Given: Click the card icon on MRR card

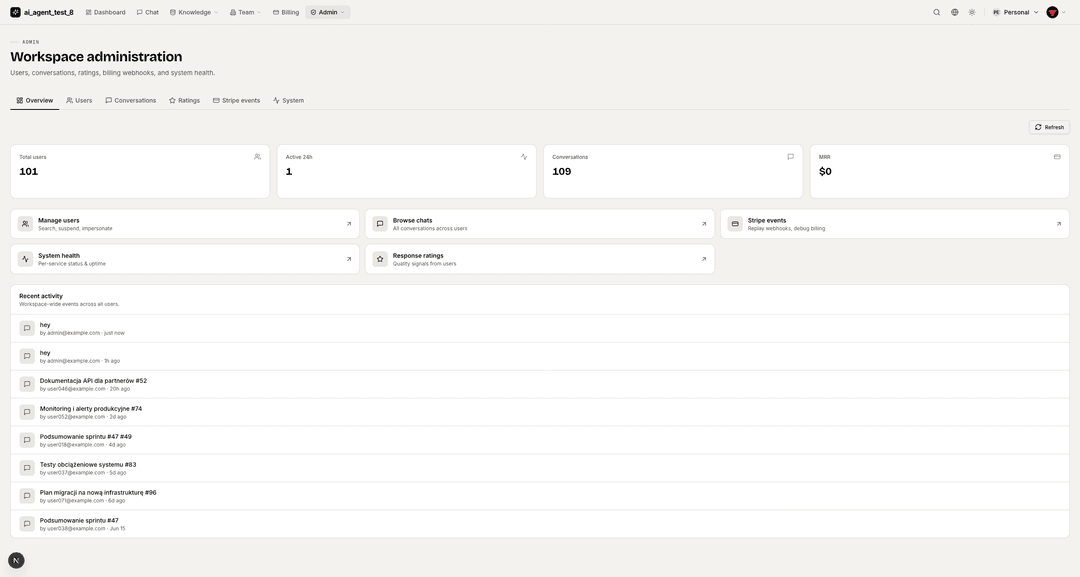Looking at the screenshot, I should coord(1057,157).
